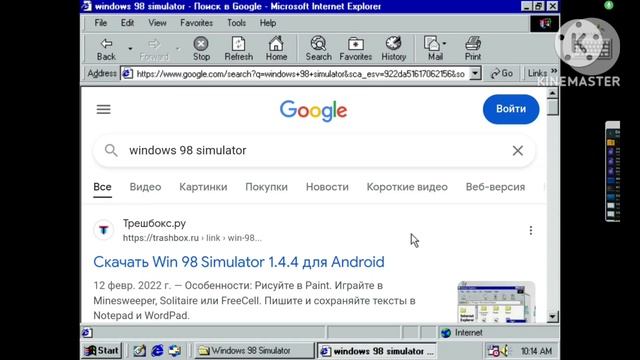Click the vertical scrollbar thumb
The width and height of the screenshot is (640, 360).
click(x=552, y=107)
